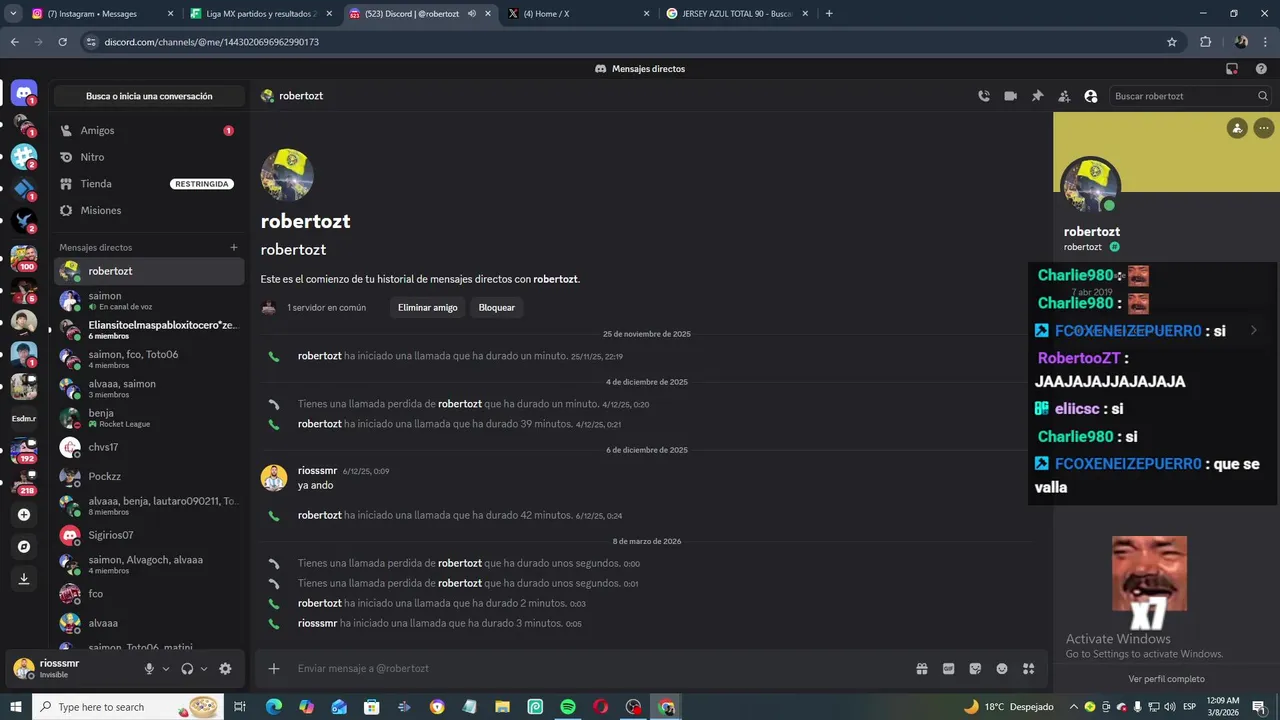Open the Esdm.r server
1280x720 pixels.
coord(24,418)
